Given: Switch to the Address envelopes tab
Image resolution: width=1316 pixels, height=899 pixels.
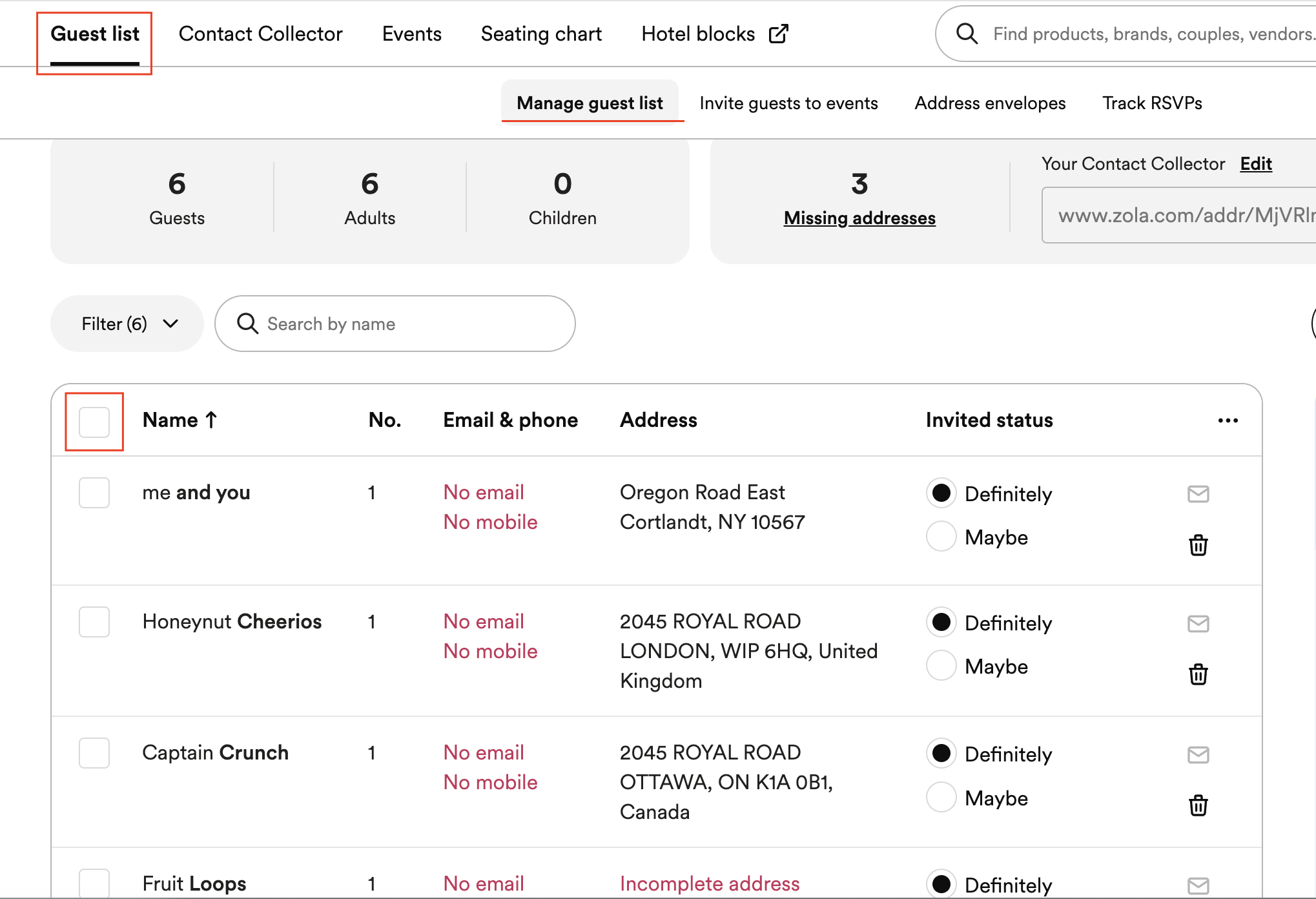Looking at the screenshot, I should tap(990, 103).
